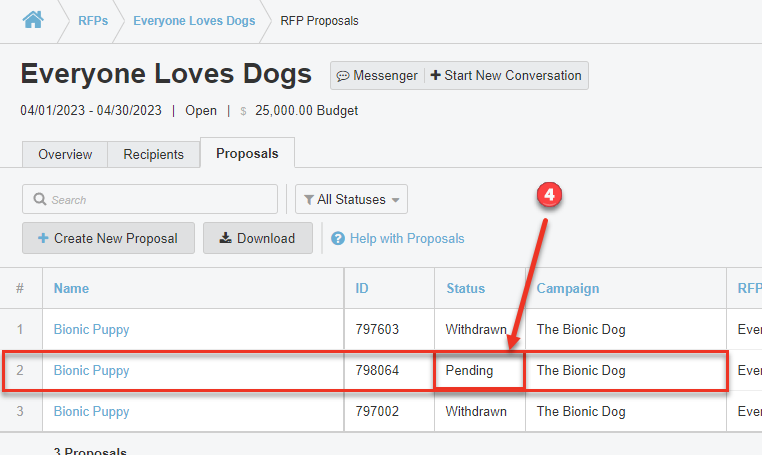Screen dimensions: 762x455
Task: Open Bionic Puppy proposal with ID 797002
Action: point(91,411)
